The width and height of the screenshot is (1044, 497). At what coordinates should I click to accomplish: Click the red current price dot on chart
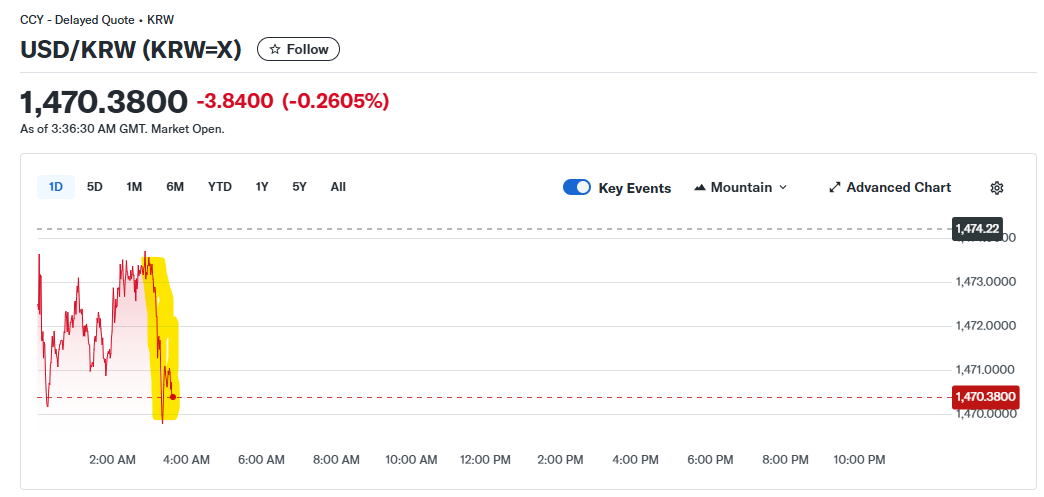pyautogui.click(x=173, y=397)
